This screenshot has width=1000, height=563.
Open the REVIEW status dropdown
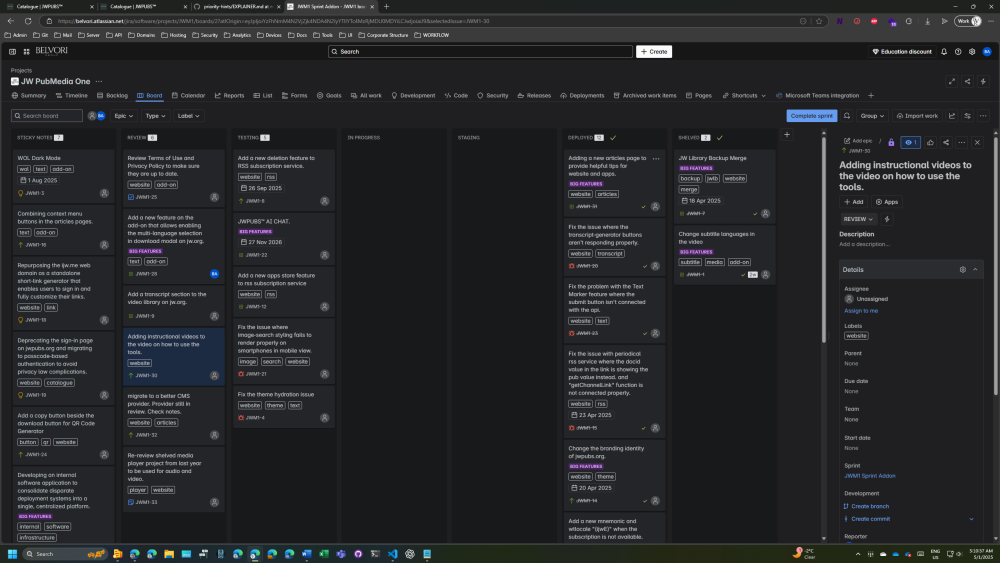(858, 219)
